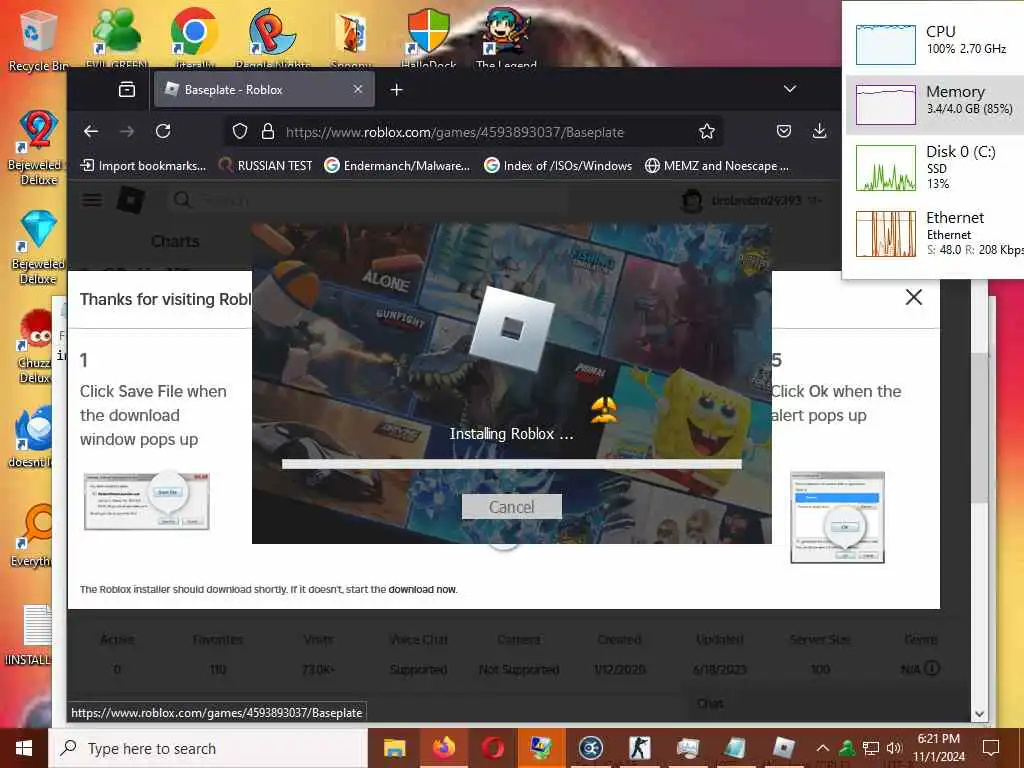Open the Roblox hamburger menu
Screen dimensions: 1024x768
tap(92, 199)
